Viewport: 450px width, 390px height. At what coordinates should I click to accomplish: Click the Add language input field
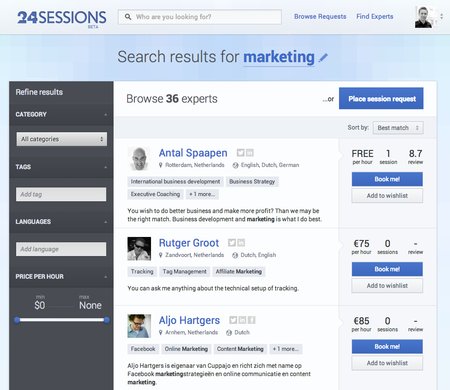pos(61,249)
